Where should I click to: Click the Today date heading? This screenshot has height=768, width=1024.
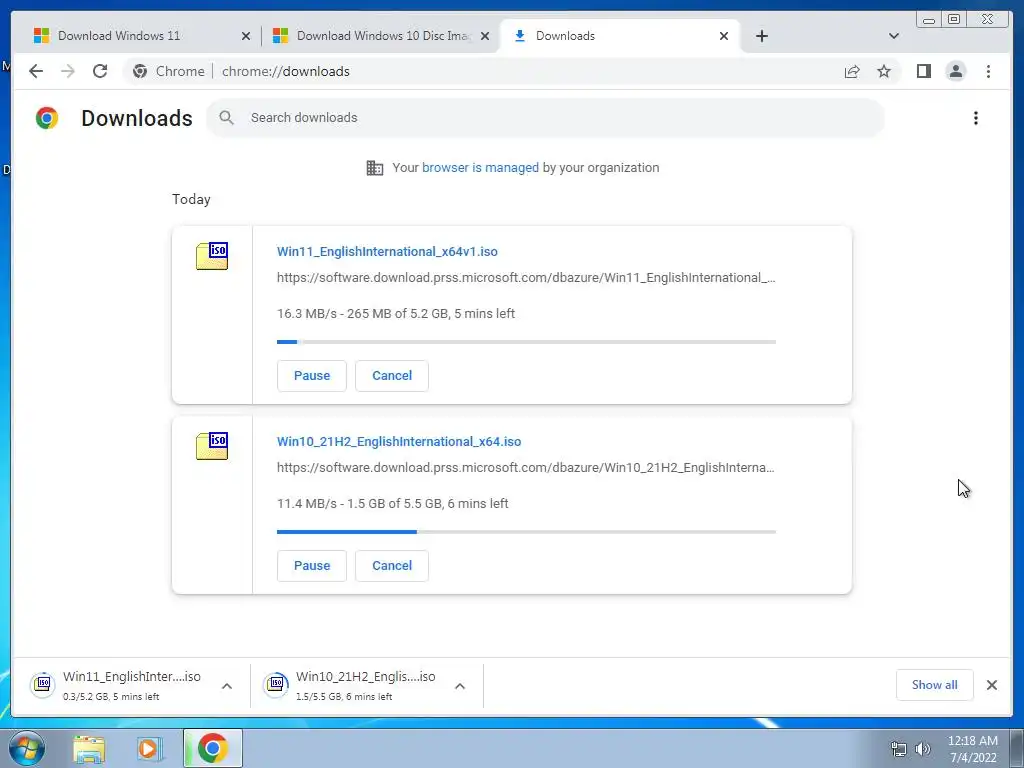(x=191, y=200)
